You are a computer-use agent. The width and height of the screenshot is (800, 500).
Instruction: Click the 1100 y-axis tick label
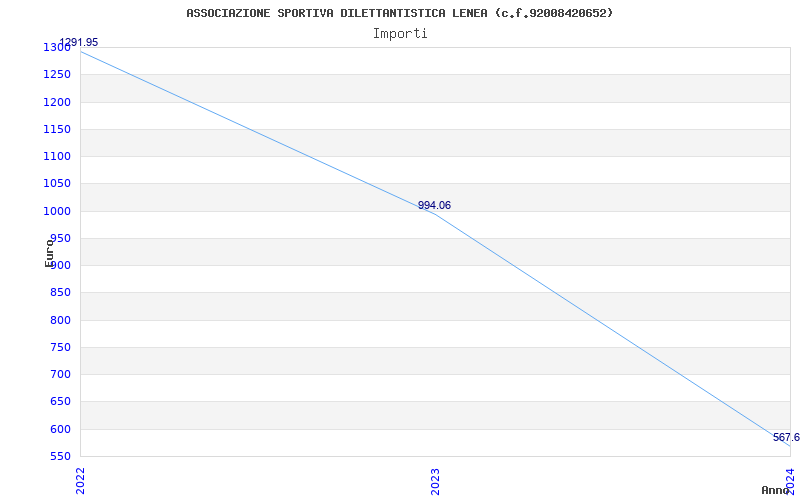[57, 157]
